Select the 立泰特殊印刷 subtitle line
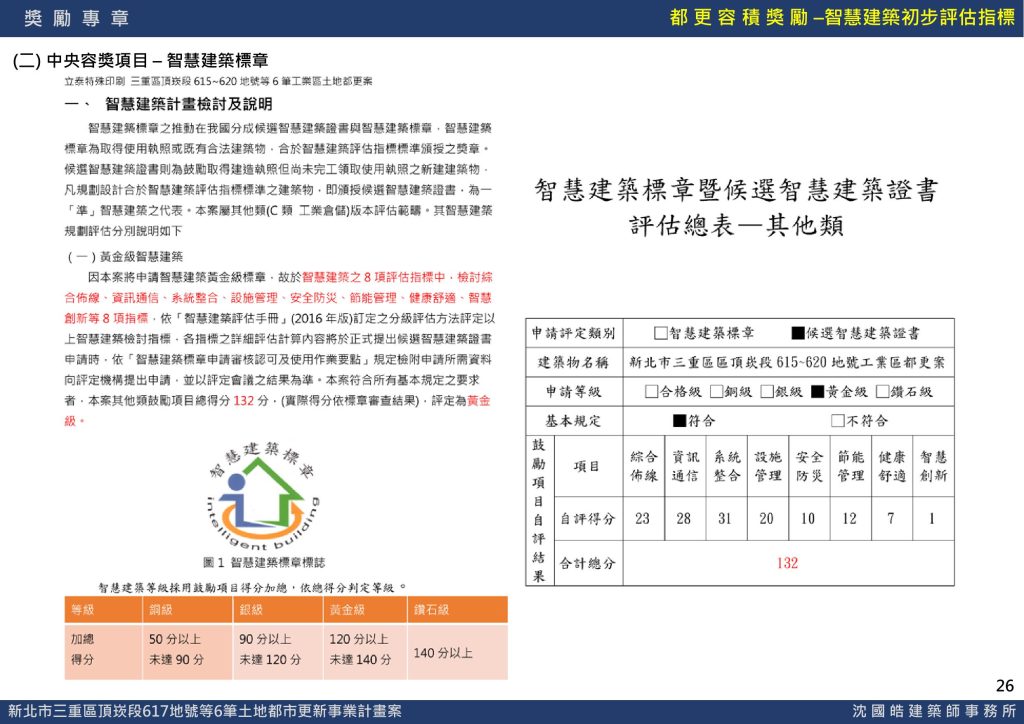This screenshot has height=724, width=1024. pyautogui.click(x=218, y=82)
